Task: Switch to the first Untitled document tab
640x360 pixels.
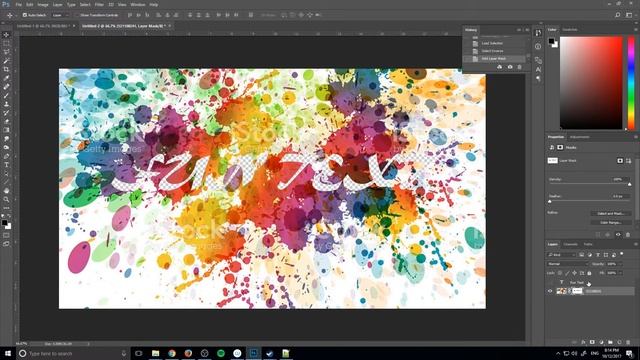Action: tap(43, 26)
